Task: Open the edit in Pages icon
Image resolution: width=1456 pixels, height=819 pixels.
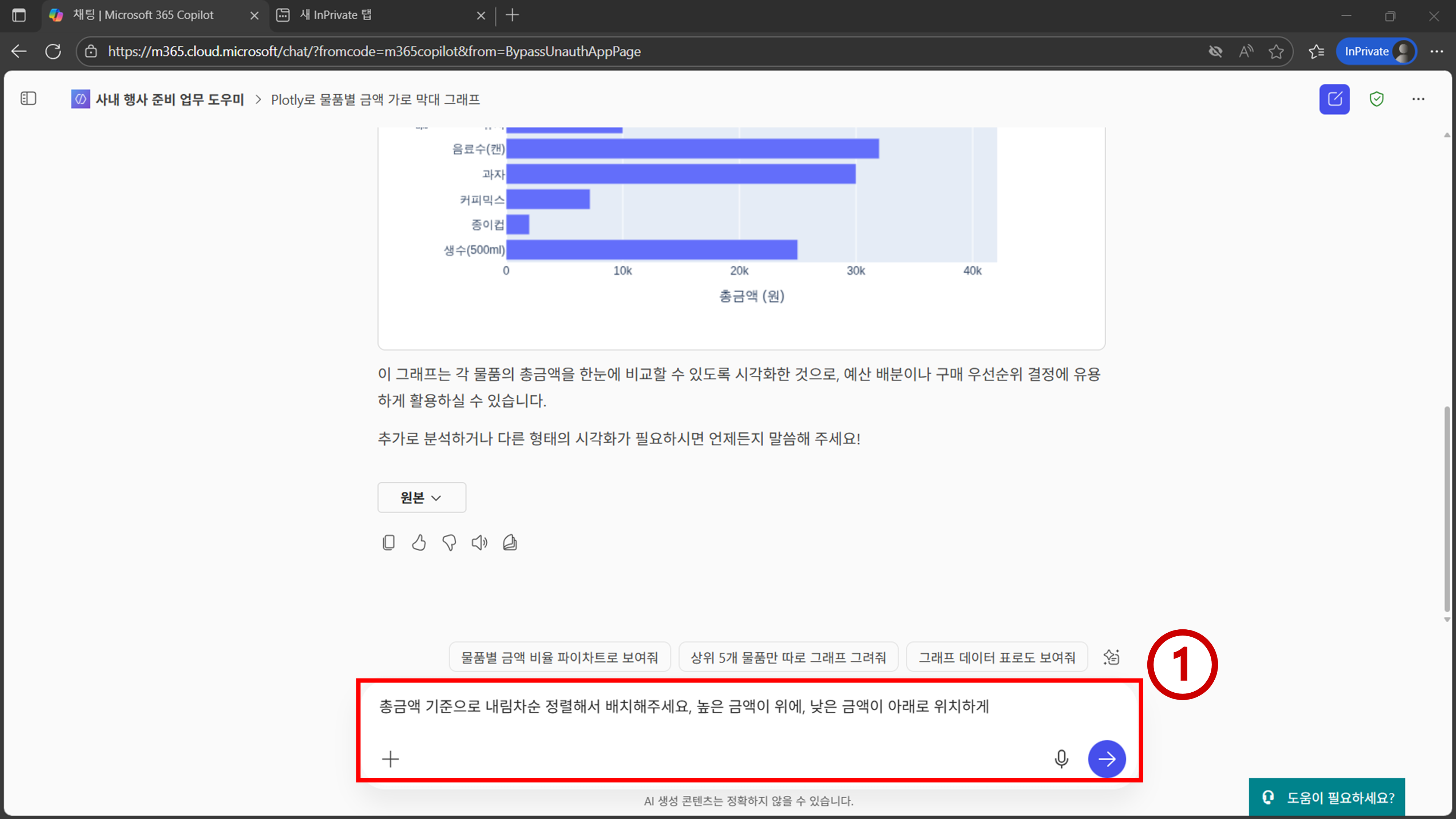Action: tap(510, 543)
